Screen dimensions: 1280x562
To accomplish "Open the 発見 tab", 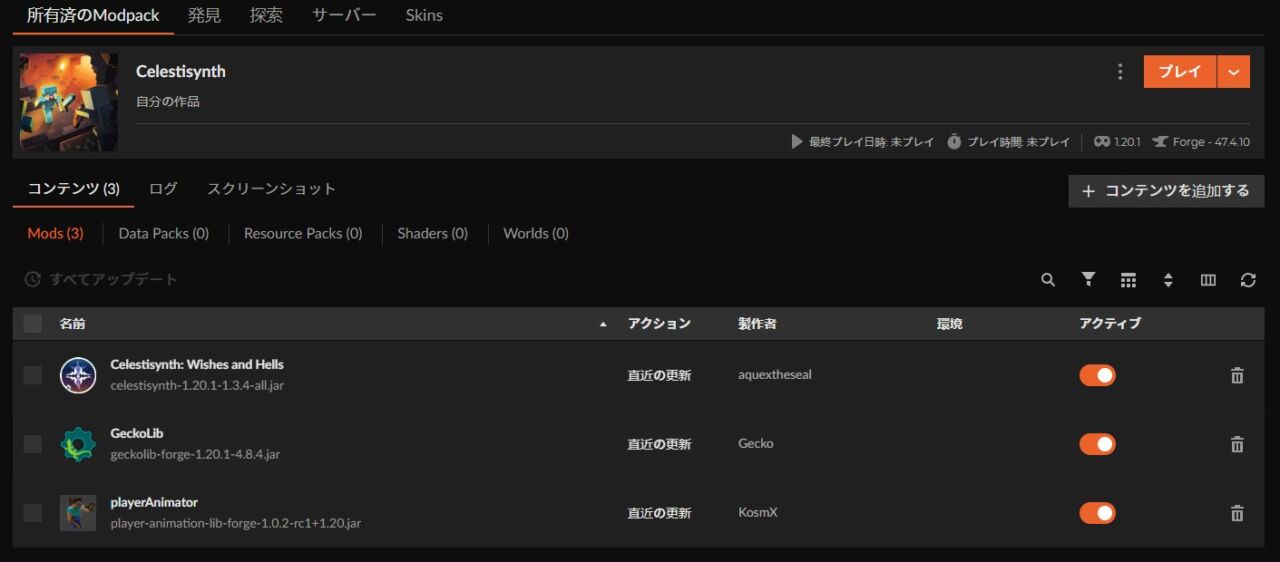I will coord(204,16).
